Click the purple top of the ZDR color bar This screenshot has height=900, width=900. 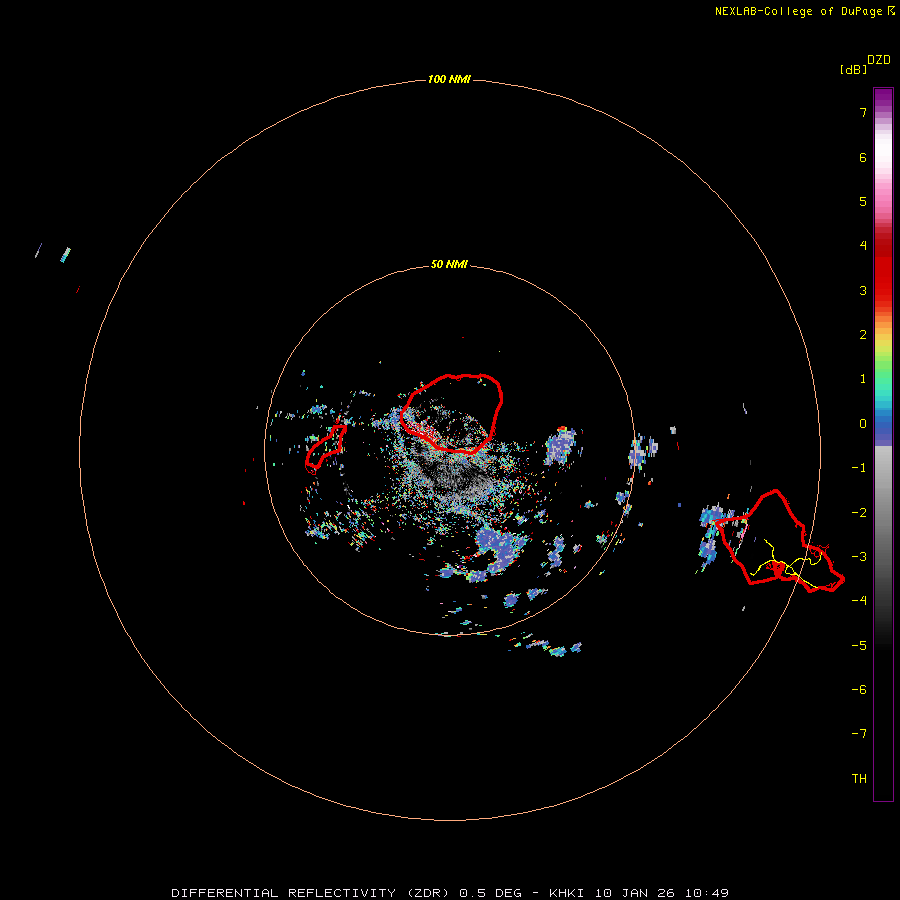click(883, 98)
